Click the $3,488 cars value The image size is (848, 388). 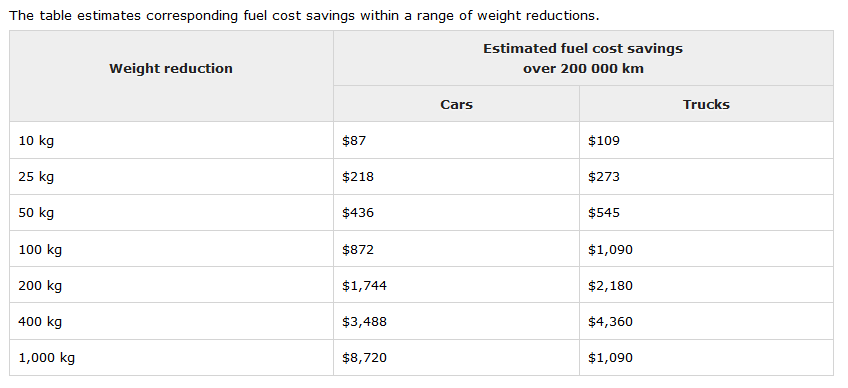coord(365,322)
